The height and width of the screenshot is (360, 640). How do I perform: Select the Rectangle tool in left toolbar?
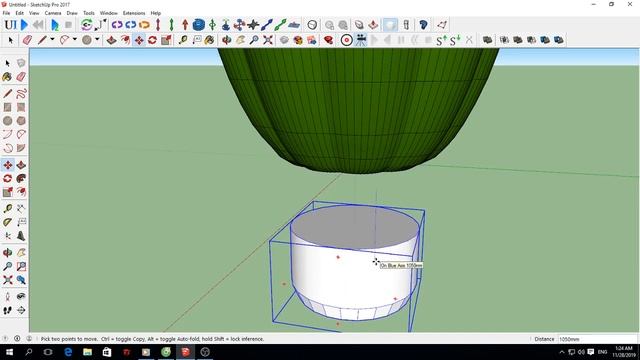point(8,107)
